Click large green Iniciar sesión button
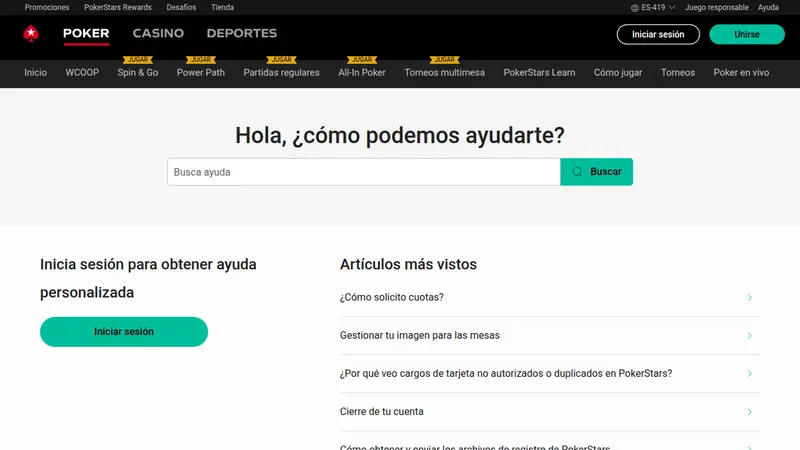This screenshot has width=800, height=450. [x=124, y=332]
